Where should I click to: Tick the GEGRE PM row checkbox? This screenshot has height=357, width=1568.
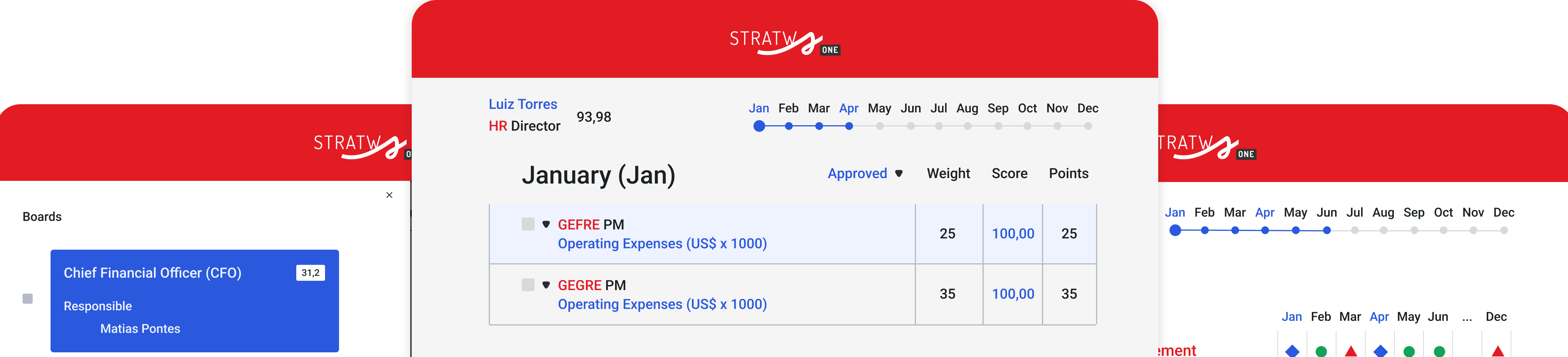[528, 285]
